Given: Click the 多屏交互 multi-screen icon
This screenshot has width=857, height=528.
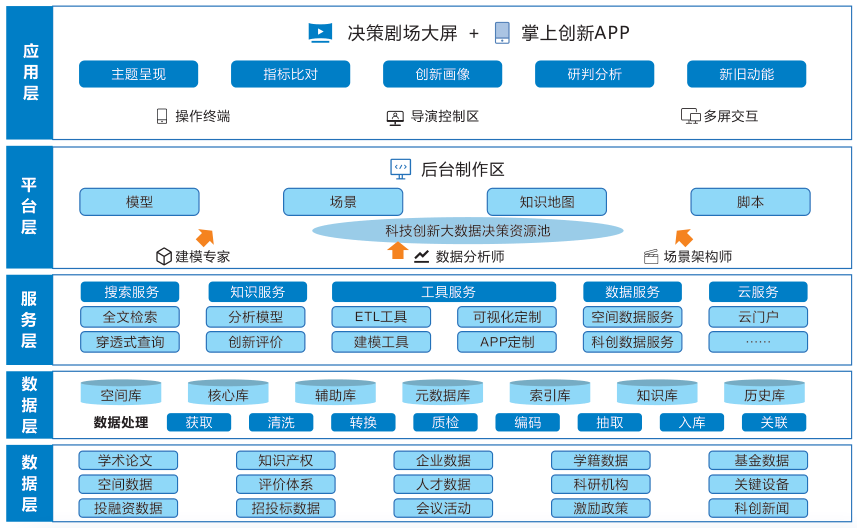Looking at the screenshot, I should (690, 116).
